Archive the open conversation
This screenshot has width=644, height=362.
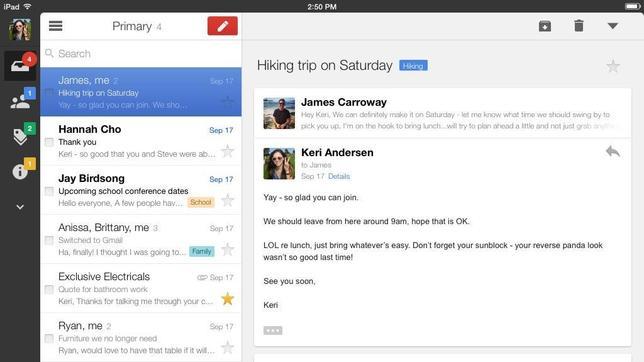(x=545, y=26)
